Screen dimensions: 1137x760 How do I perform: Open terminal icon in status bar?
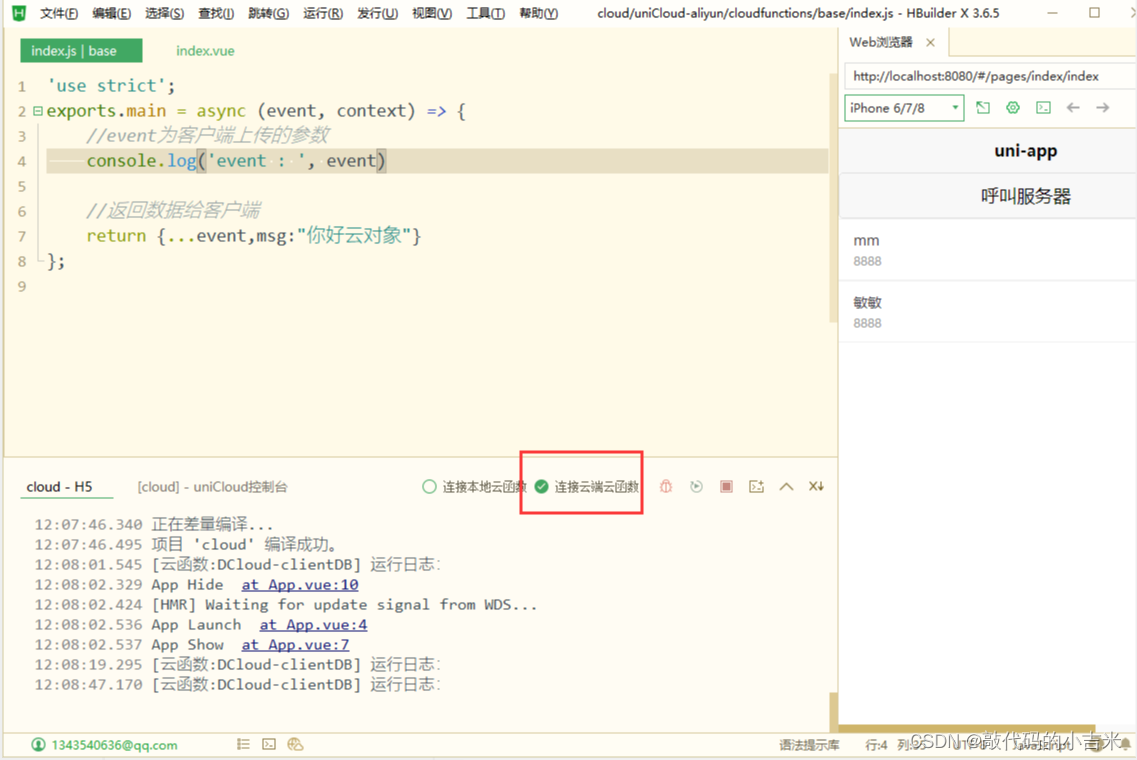[269, 744]
